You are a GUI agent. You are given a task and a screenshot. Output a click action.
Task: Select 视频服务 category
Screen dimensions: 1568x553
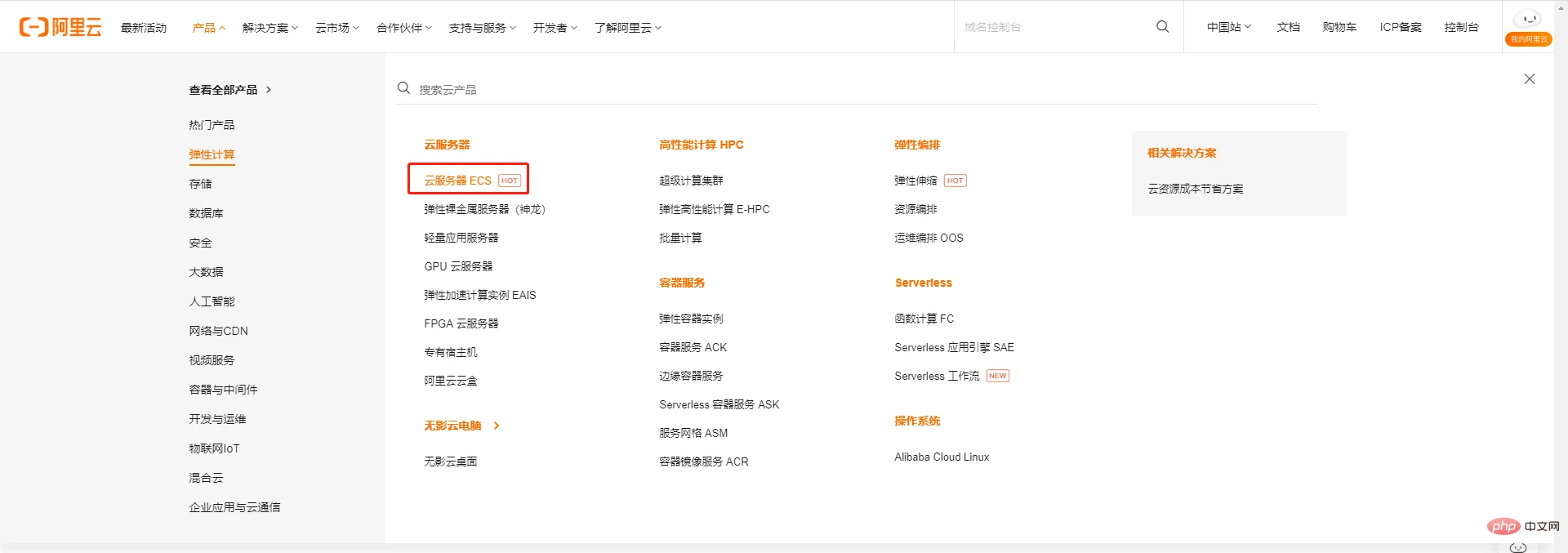pyautogui.click(x=212, y=360)
